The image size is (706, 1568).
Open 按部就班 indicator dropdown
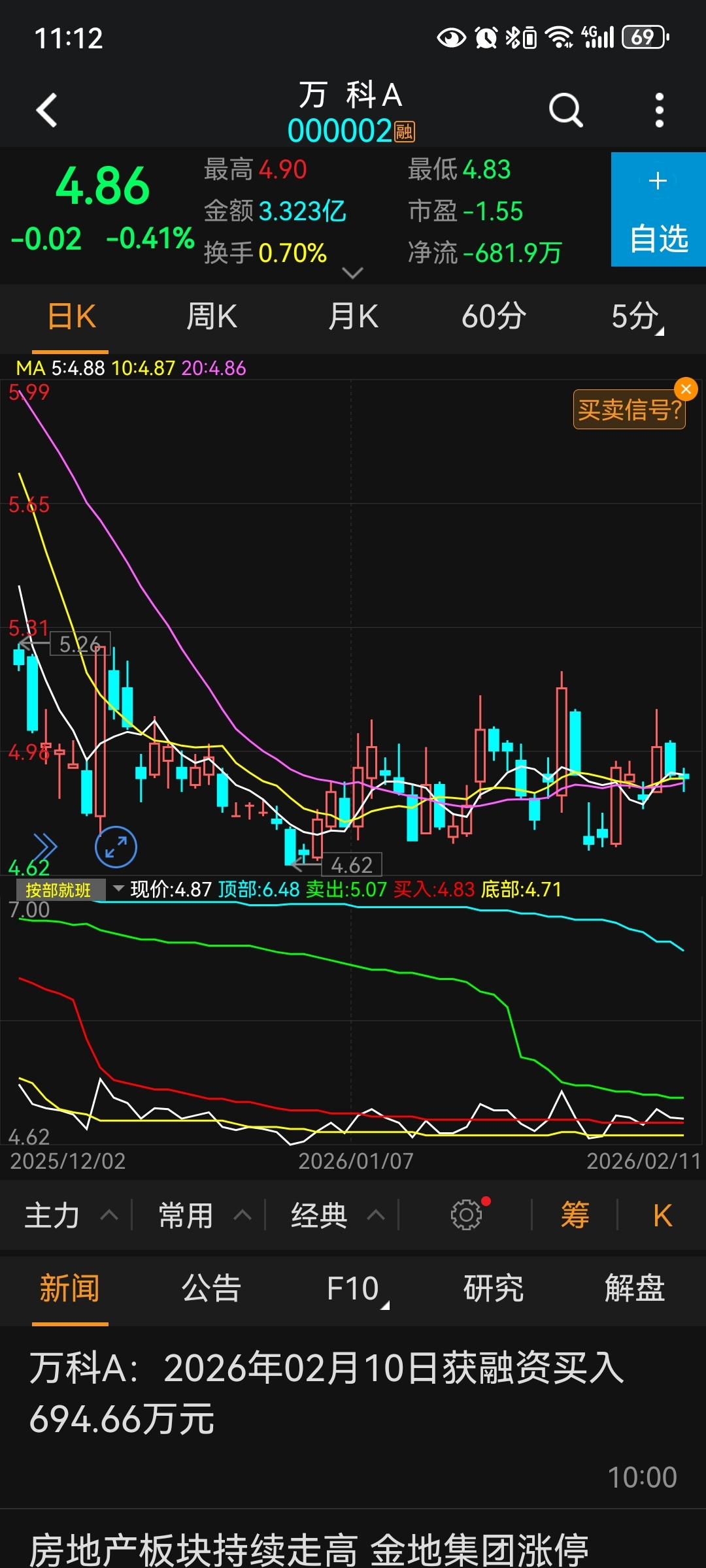[x=69, y=889]
